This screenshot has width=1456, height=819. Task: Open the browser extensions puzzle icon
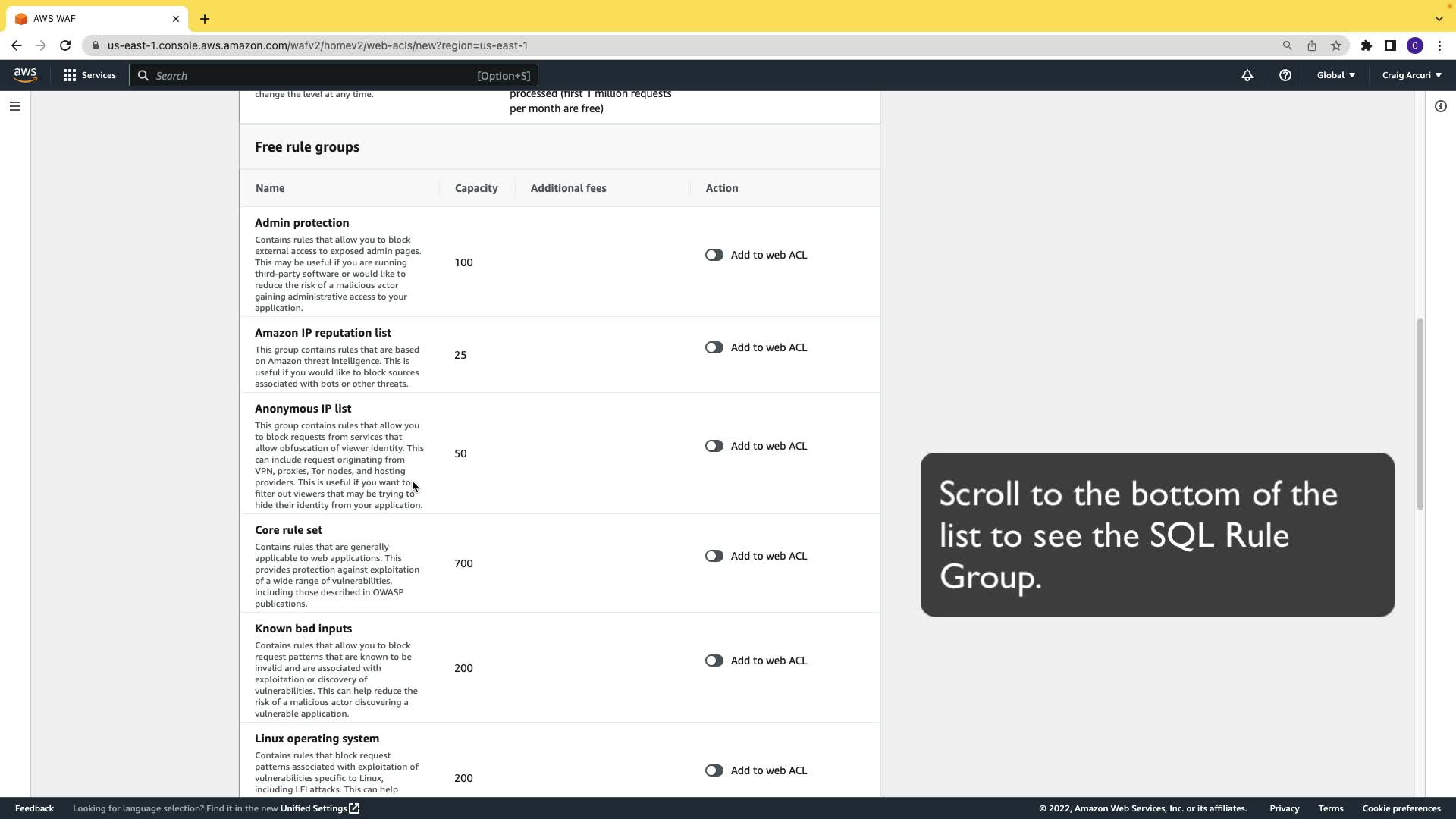click(x=1366, y=45)
